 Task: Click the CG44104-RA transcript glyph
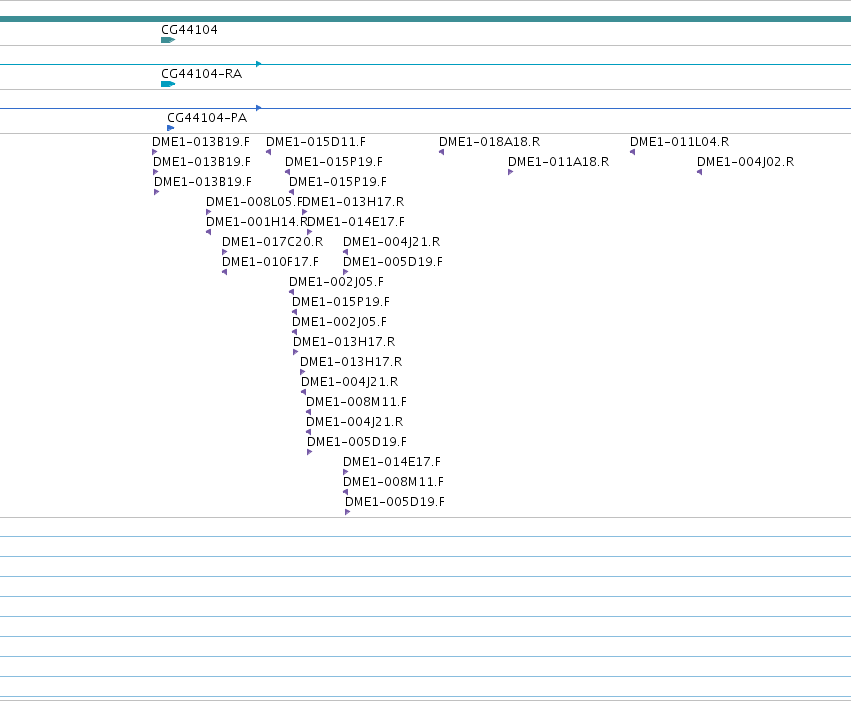pos(168,84)
